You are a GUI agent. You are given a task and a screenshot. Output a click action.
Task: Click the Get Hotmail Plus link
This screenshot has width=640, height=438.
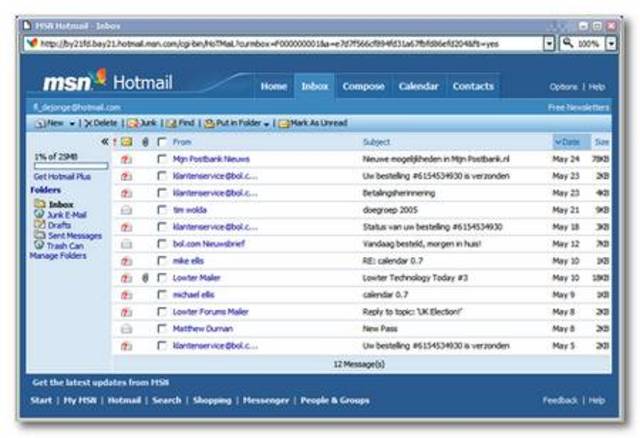[x=62, y=177]
